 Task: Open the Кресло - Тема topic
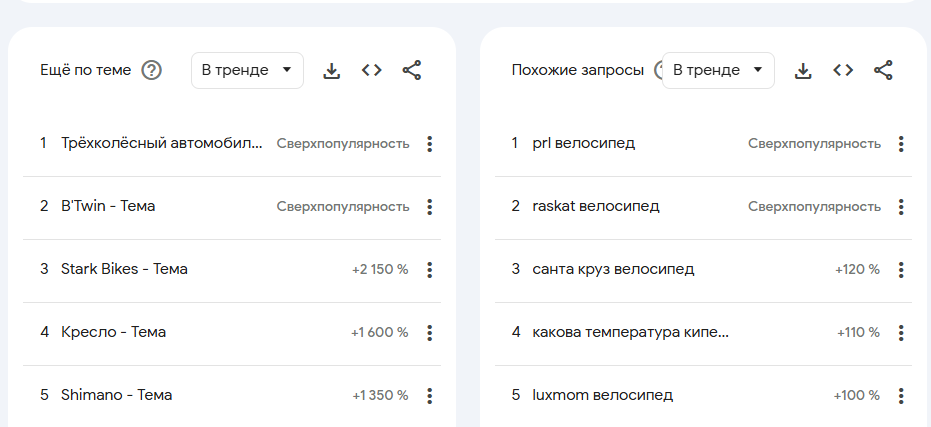pyautogui.click(x=113, y=332)
